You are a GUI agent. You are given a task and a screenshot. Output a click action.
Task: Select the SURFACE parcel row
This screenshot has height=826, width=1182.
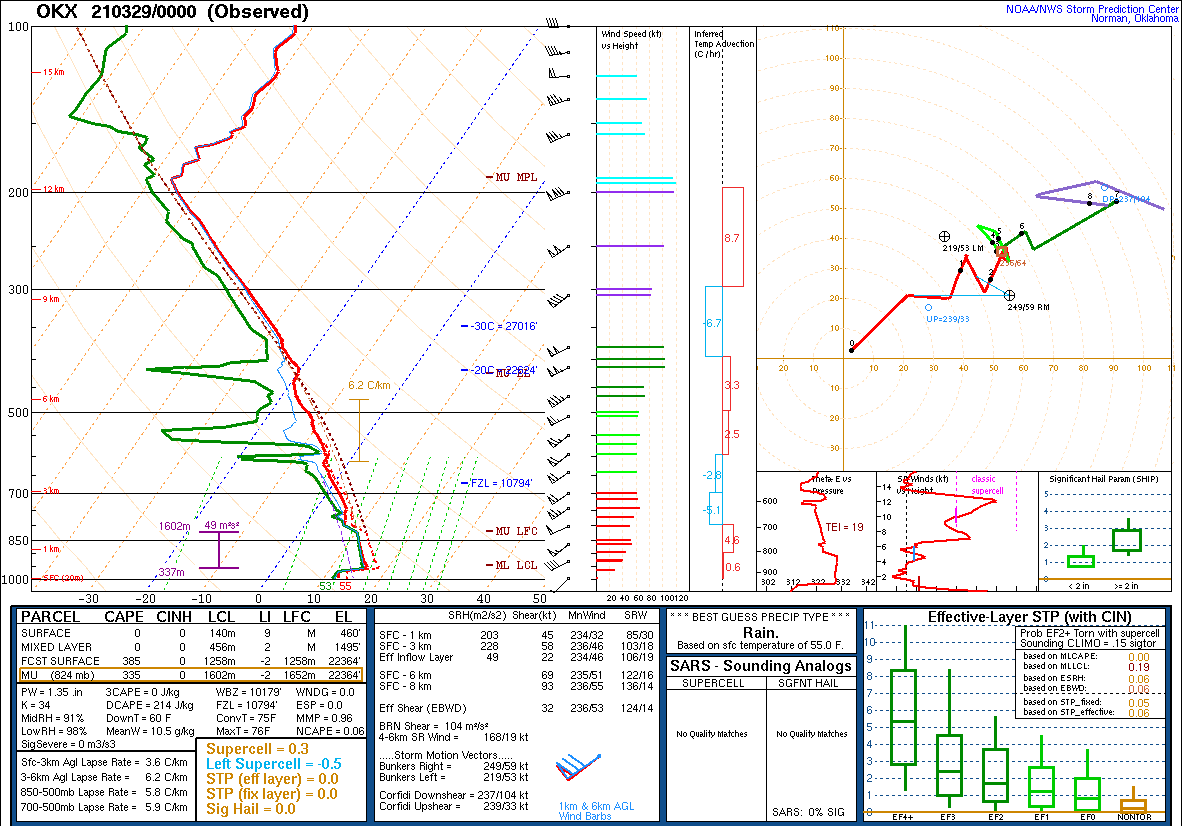[x=191, y=634]
